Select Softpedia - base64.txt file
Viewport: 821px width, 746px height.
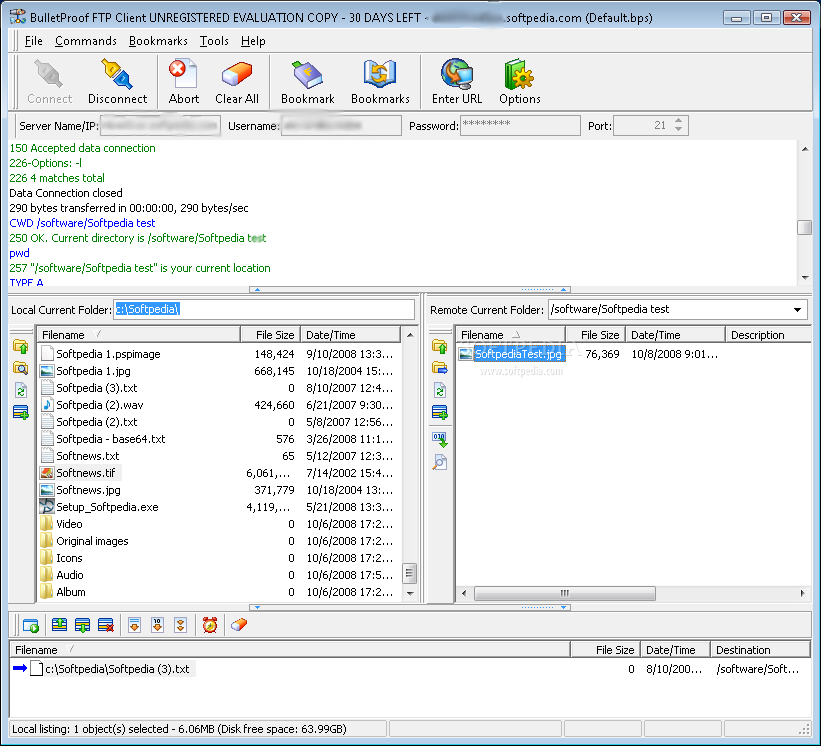(110, 439)
